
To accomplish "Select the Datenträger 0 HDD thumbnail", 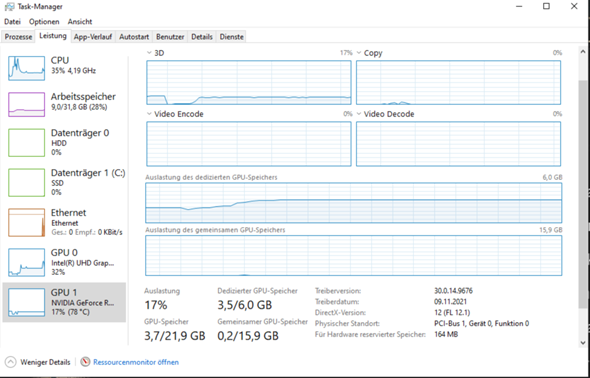I will pyautogui.click(x=26, y=143).
